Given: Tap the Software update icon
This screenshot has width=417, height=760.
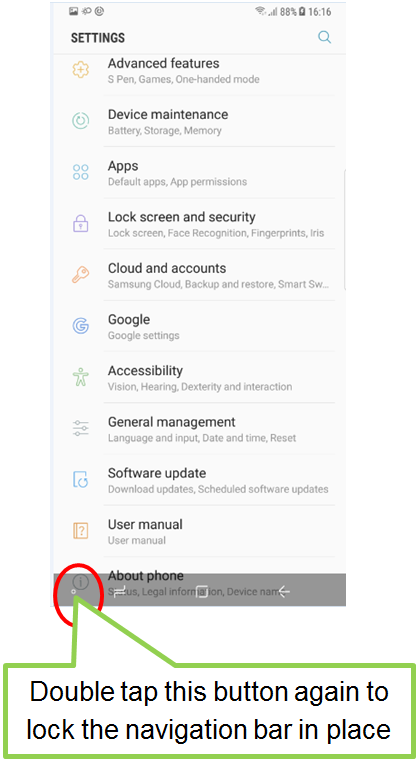Looking at the screenshot, I should pos(80,479).
